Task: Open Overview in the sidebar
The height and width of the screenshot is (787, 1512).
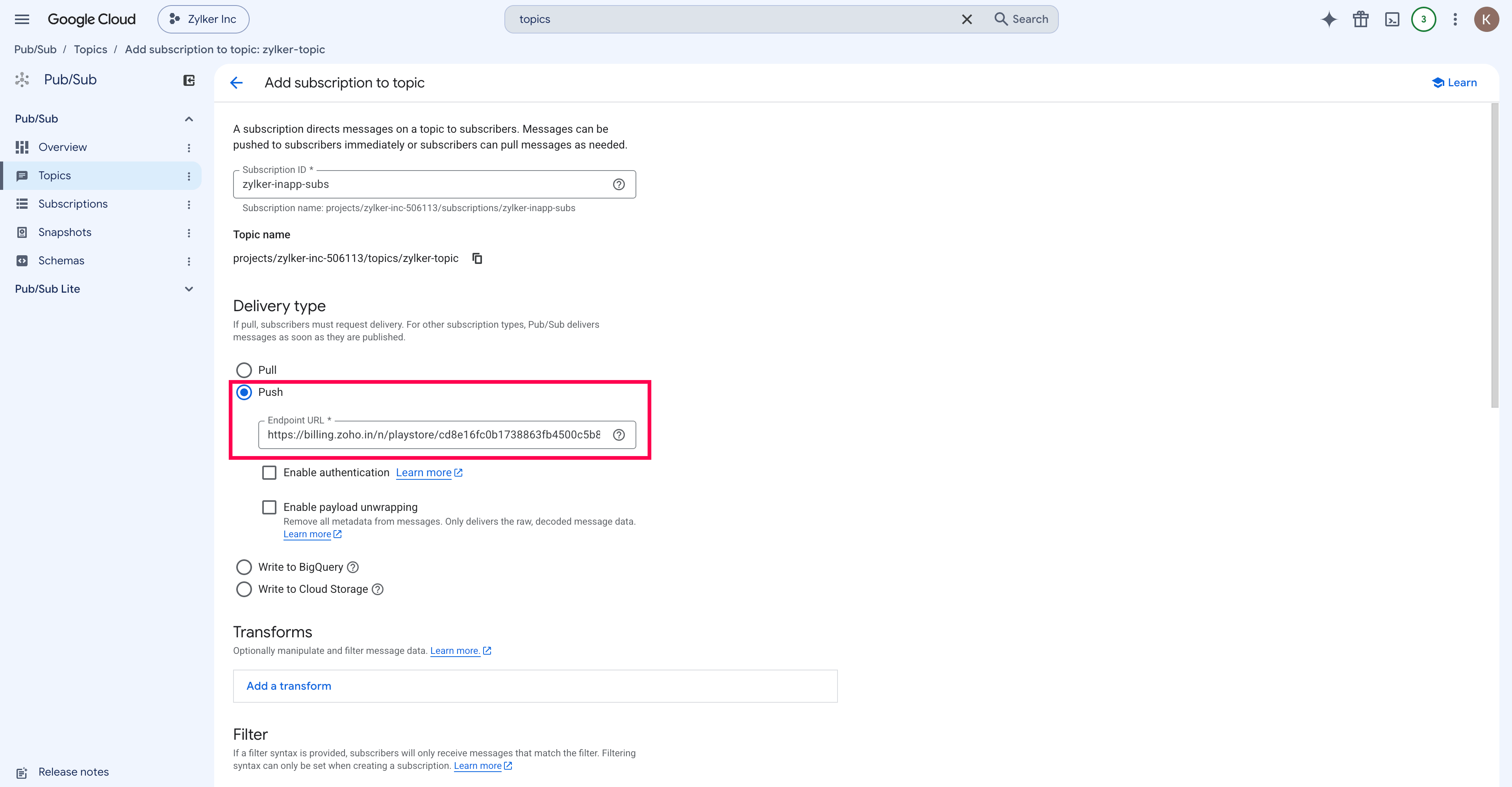Action: pyautogui.click(x=62, y=147)
